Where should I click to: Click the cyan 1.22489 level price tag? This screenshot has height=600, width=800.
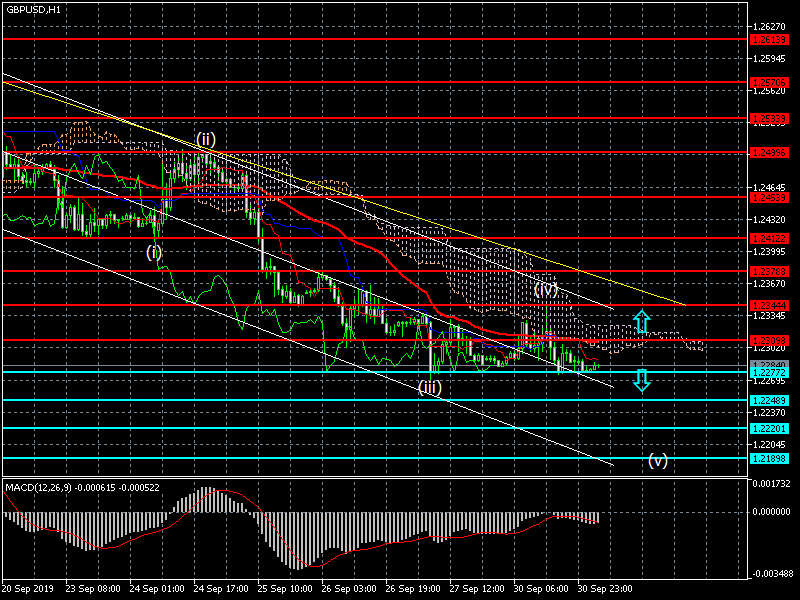[x=770, y=401]
